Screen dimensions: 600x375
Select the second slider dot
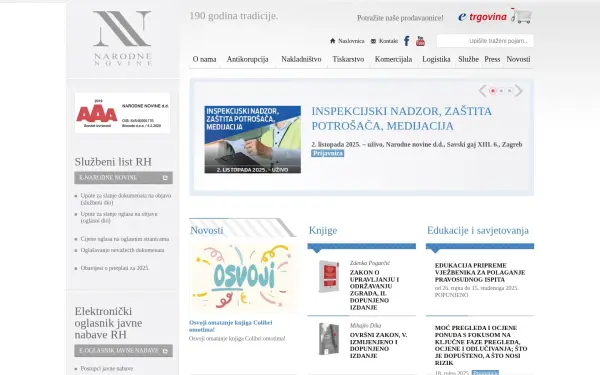pyautogui.click(x=501, y=91)
